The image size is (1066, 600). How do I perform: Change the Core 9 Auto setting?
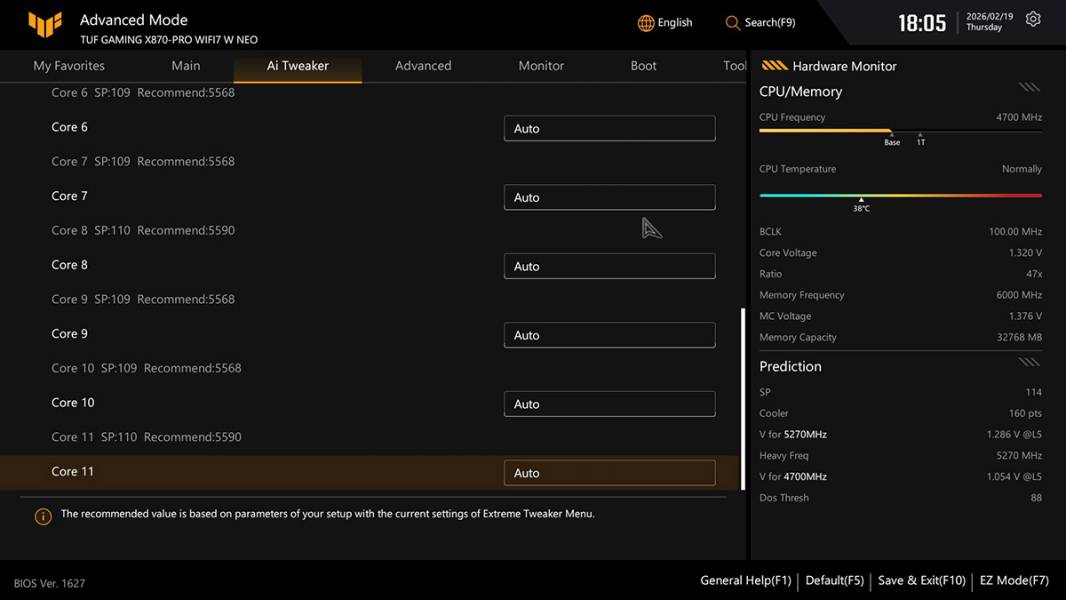click(609, 335)
